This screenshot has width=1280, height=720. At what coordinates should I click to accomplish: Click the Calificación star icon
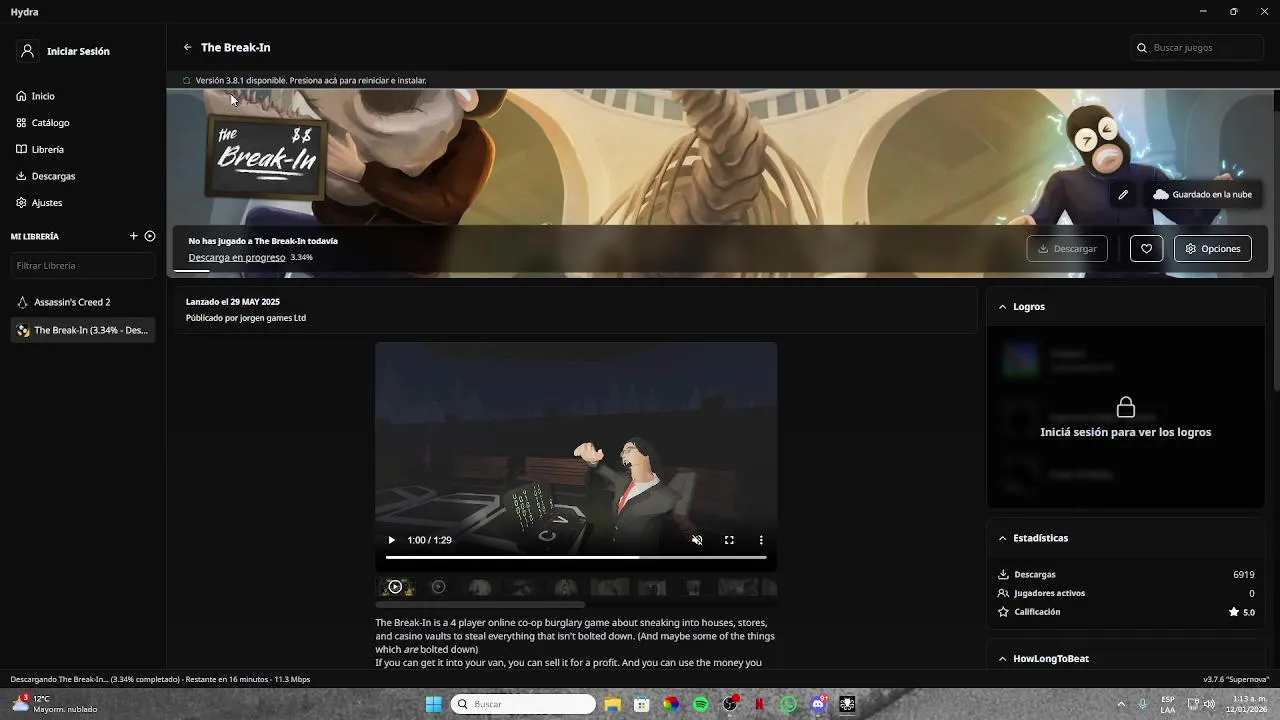(1003, 612)
